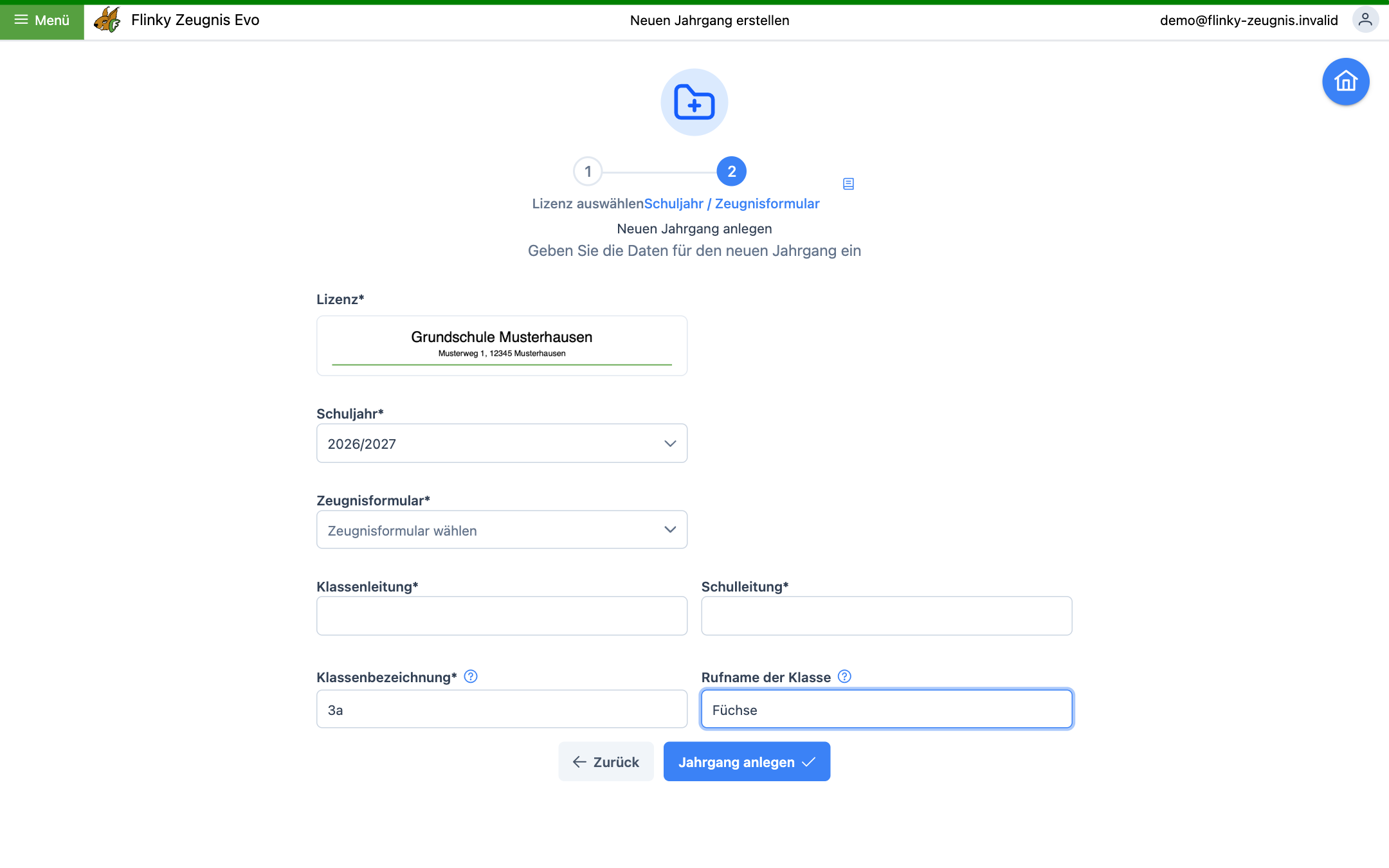
Task: Go to step 1 Lizenz auswählen
Action: pyautogui.click(x=588, y=172)
